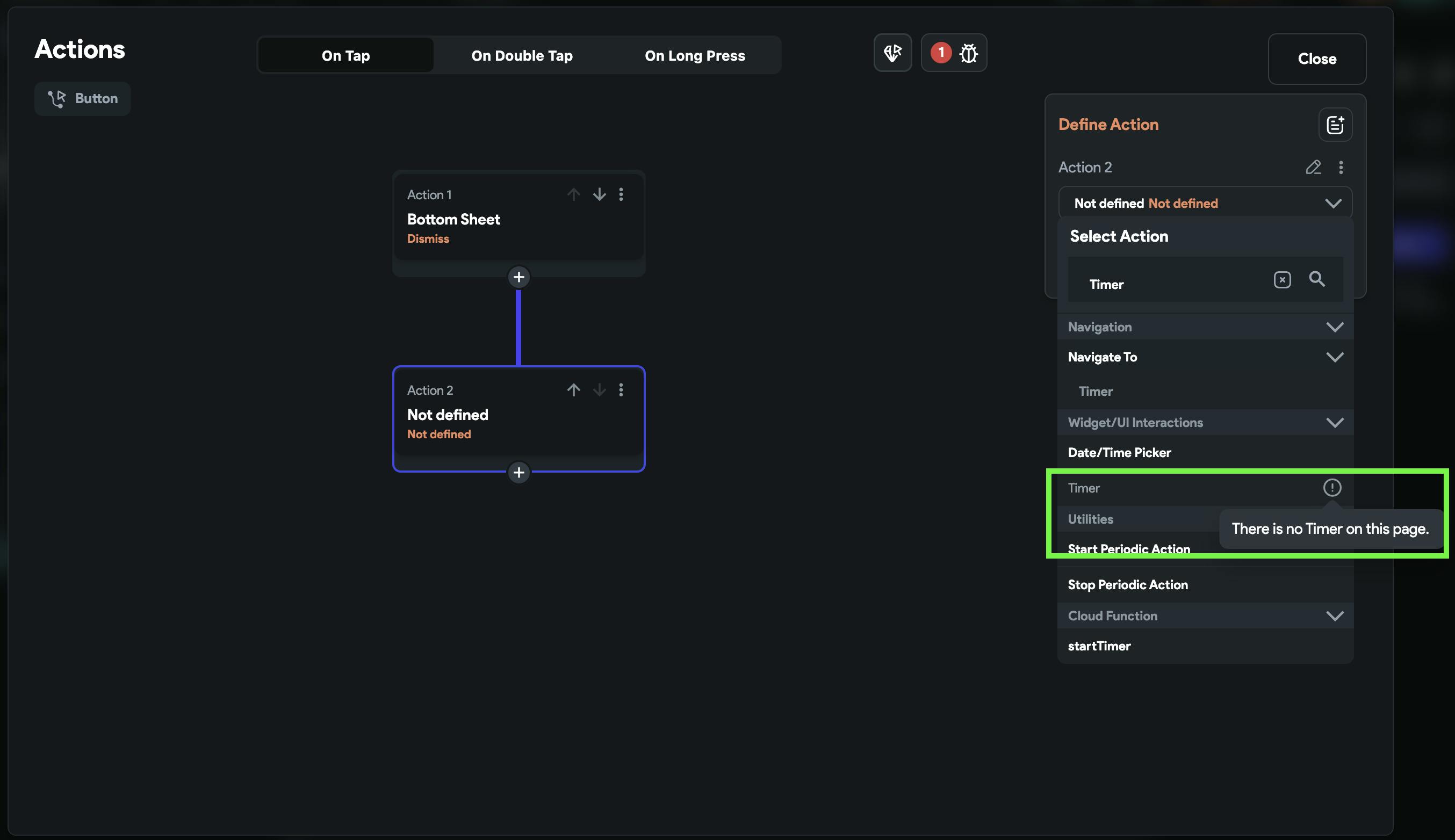Screen dimensions: 1455x840
Task: Collapse the Widget/UI Interactions category
Action: [1334, 423]
